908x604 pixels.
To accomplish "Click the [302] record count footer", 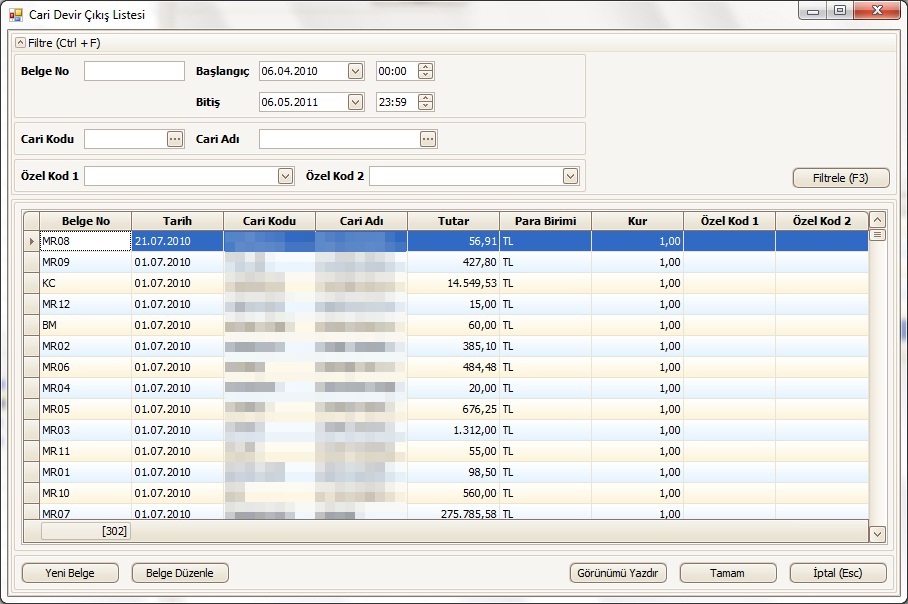I will tap(86, 531).
